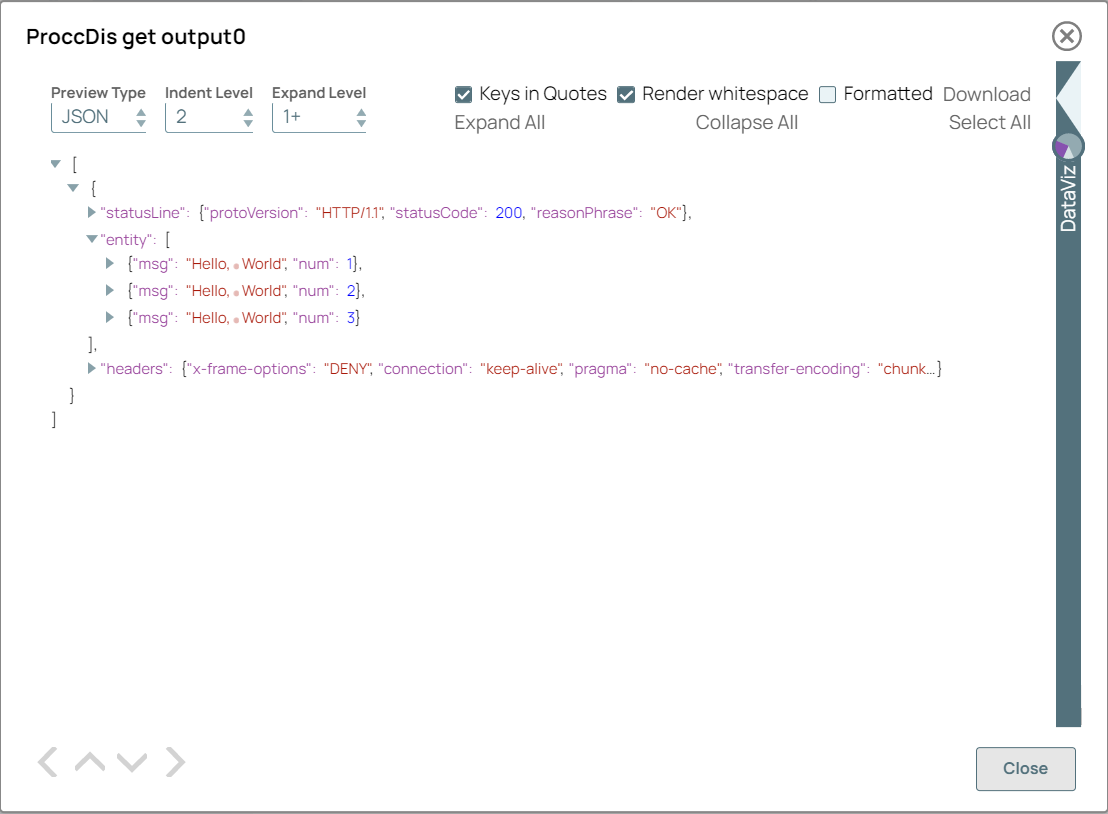Enable the Formatted checkbox
The height and width of the screenshot is (814, 1108).
coord(827,93)
